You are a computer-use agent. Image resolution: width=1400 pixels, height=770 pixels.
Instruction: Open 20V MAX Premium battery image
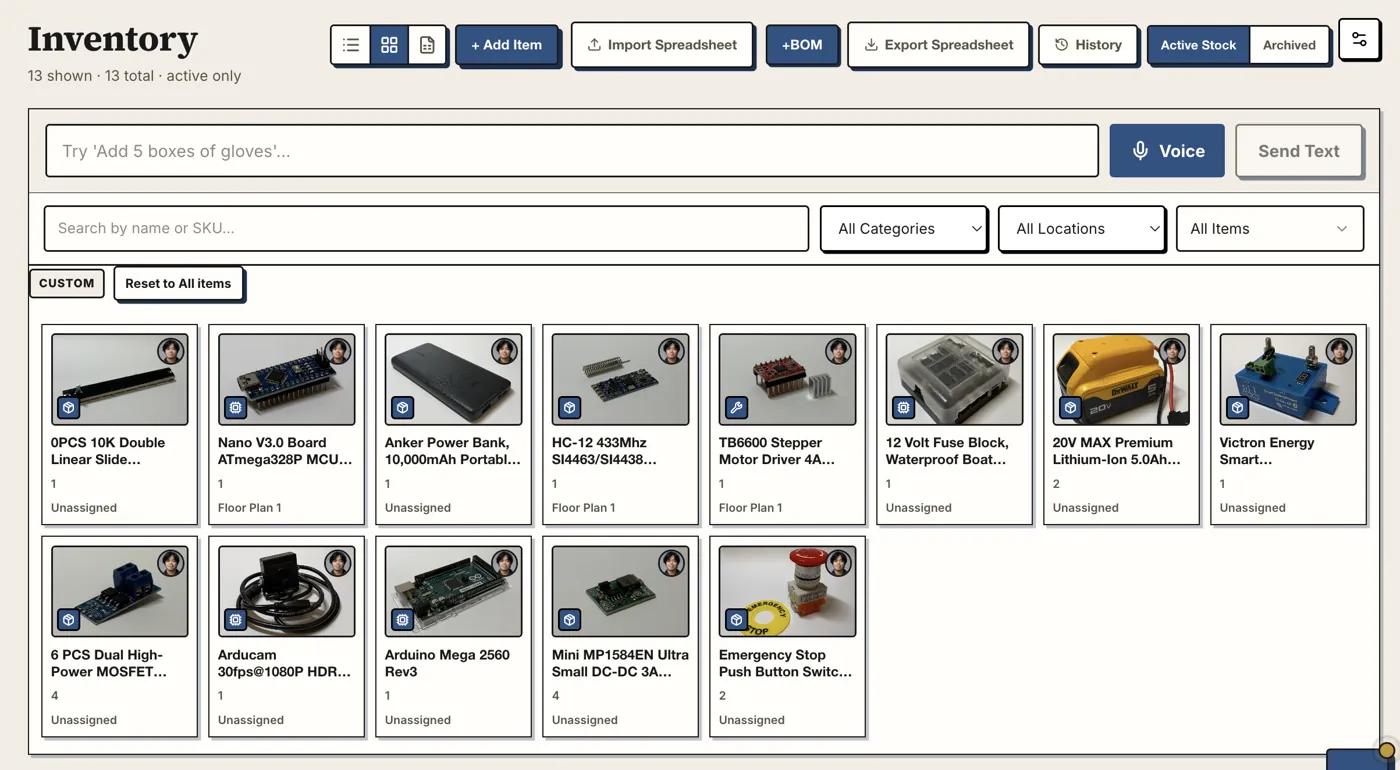(x=1121, y=379)
